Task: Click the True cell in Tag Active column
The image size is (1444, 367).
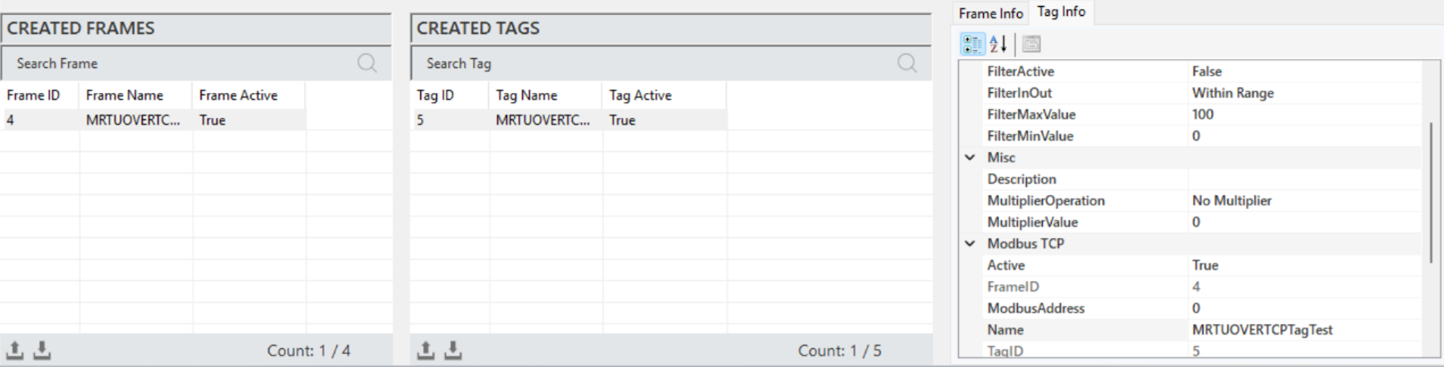Action: tap(665, 120)
